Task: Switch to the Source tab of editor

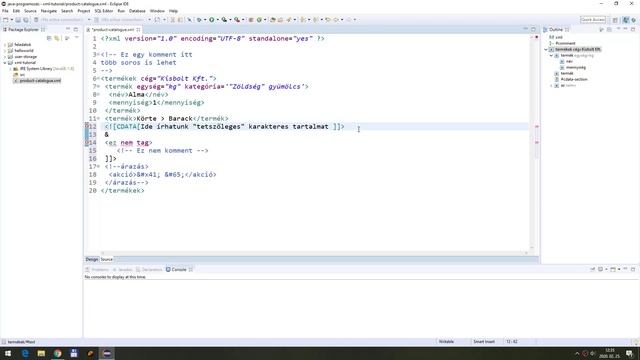Action: tap(107, 259)
